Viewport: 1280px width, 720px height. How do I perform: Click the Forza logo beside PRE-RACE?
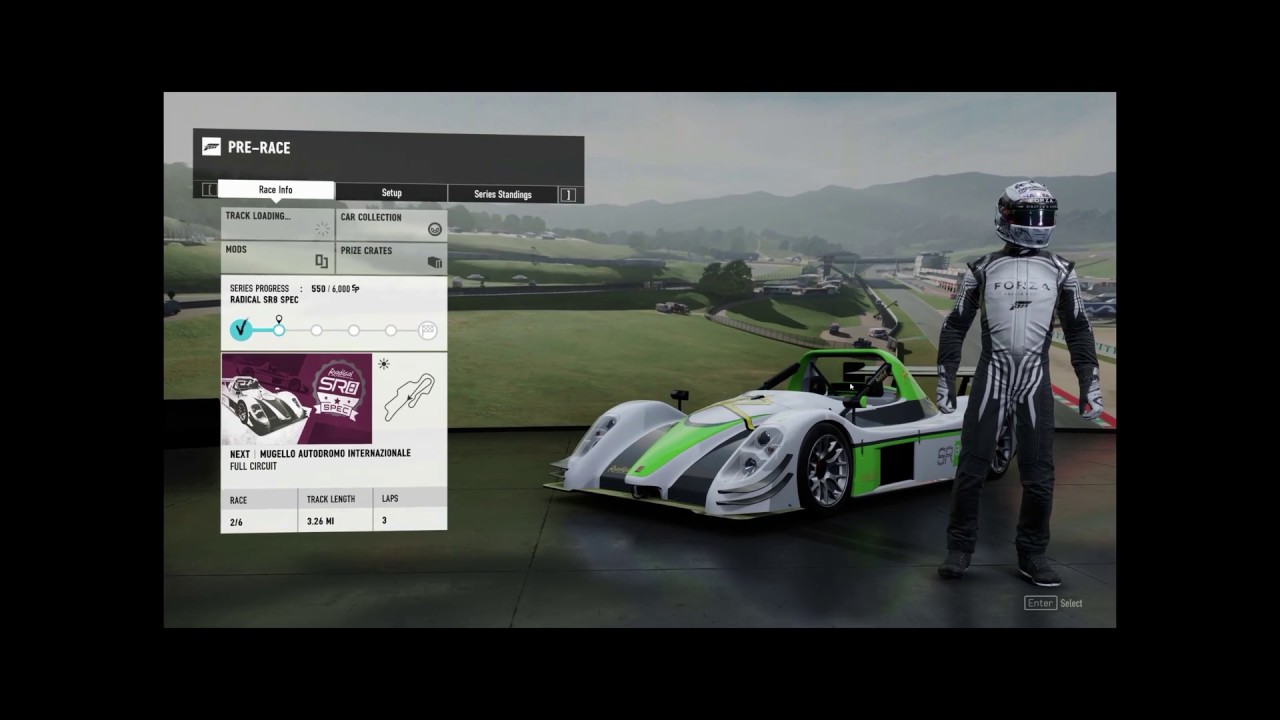pyautogui.click(x=211, y=147)
